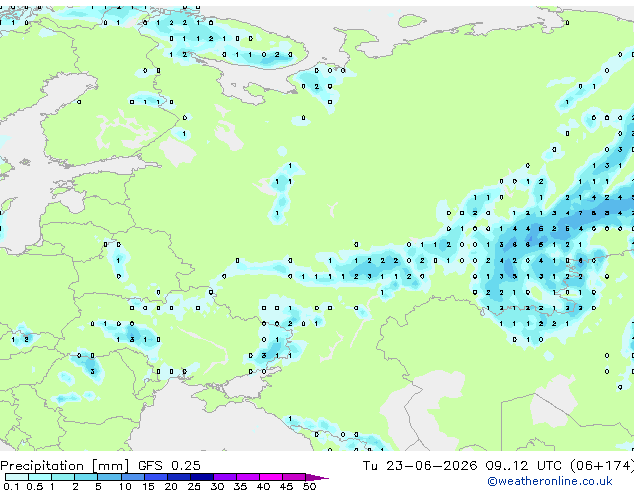Click the legend scale label '50'

click(x=309, y=486)
